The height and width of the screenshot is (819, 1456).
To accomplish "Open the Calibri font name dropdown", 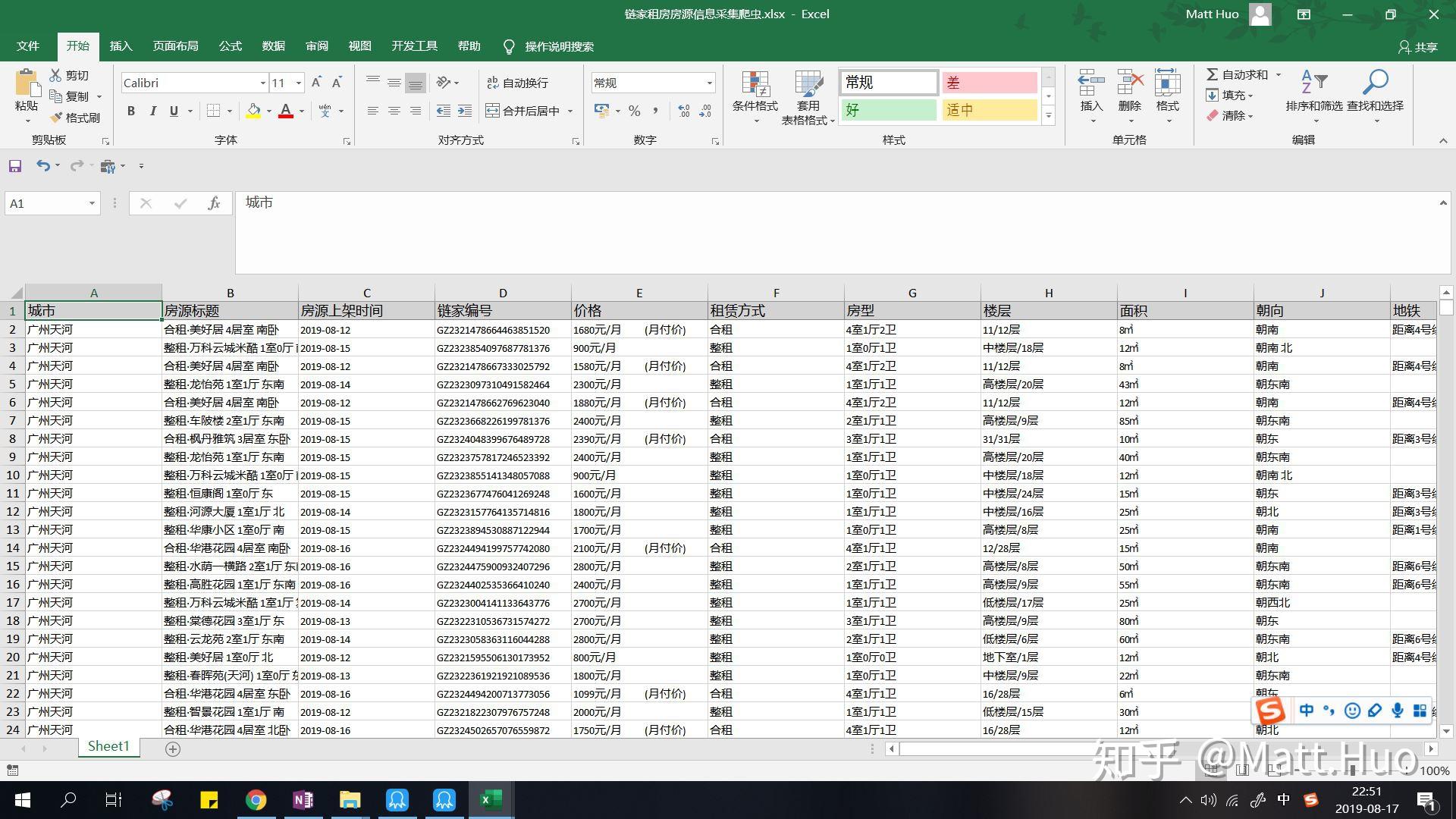I will 262,83.
